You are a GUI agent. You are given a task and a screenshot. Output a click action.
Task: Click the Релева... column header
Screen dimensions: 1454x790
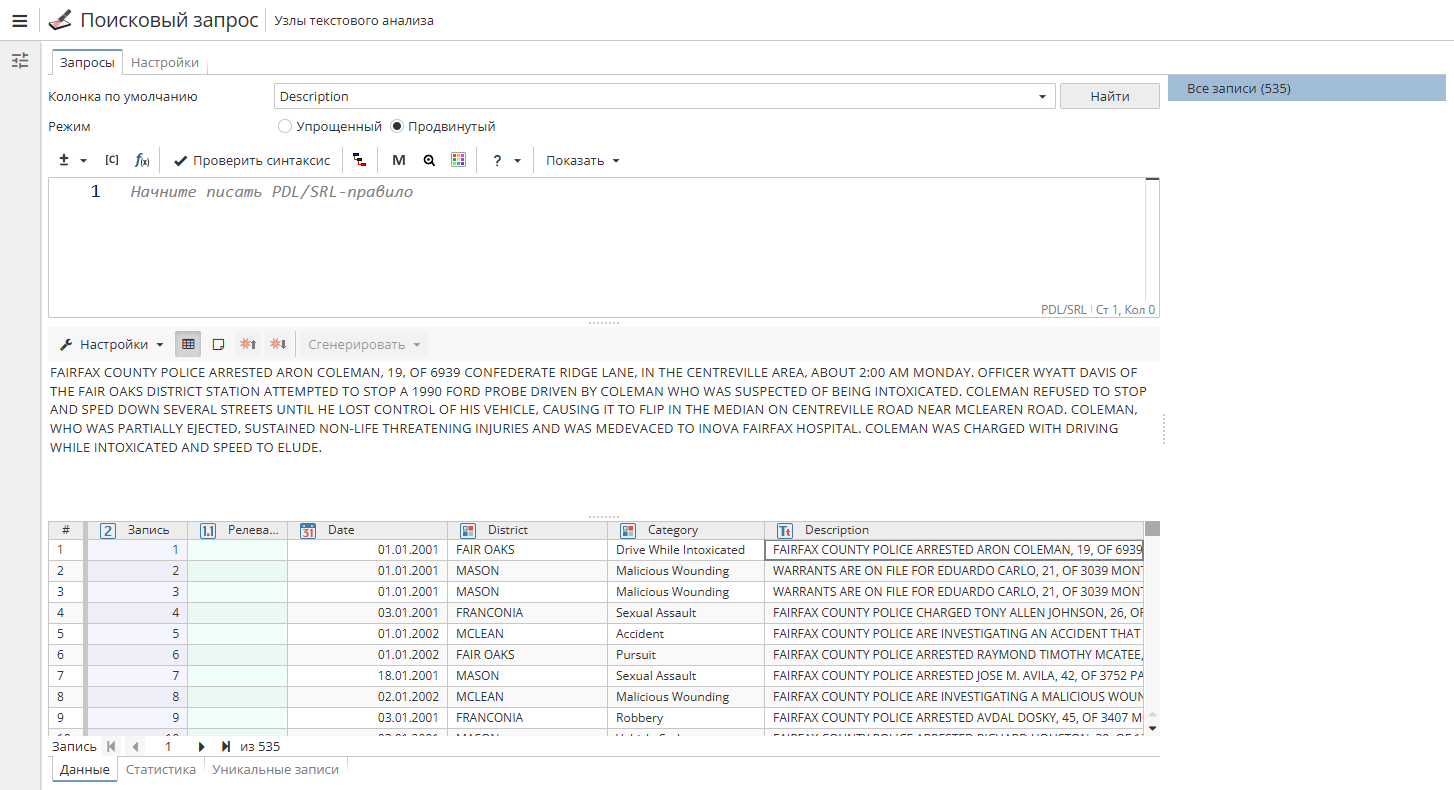point(238,530)
